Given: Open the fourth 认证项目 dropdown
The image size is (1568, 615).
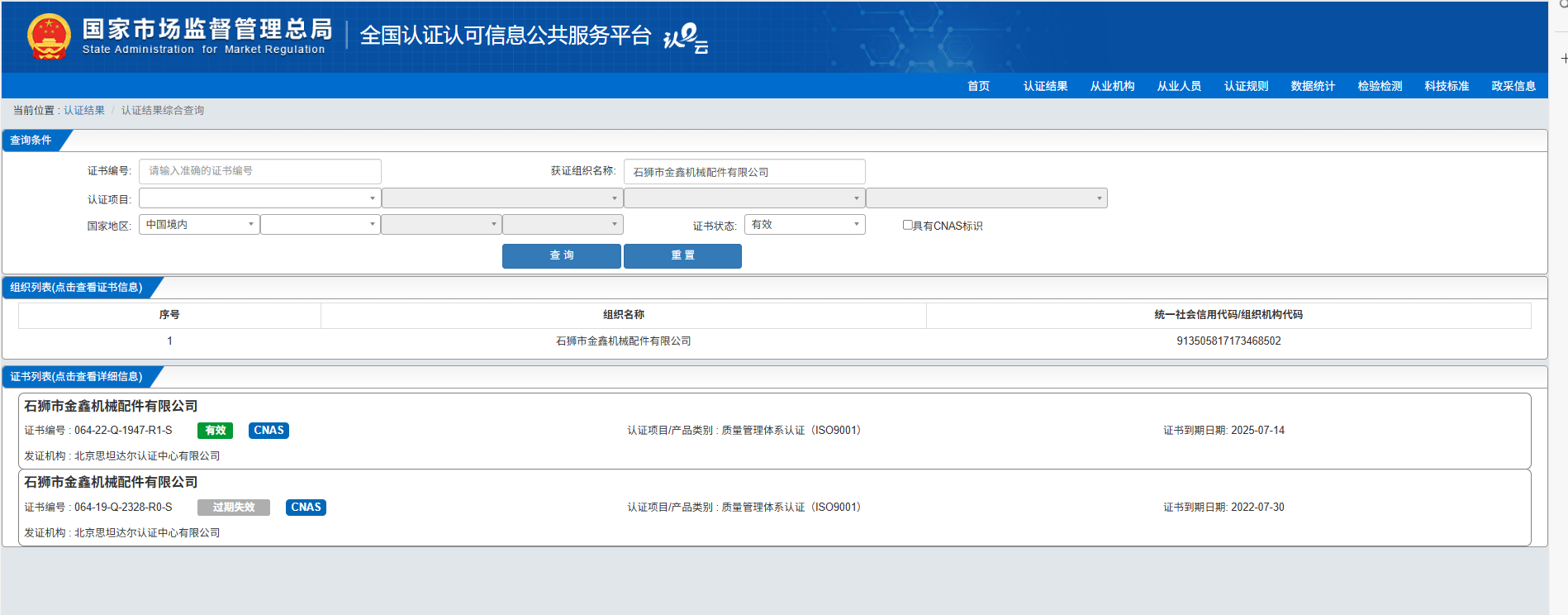Looking at the screenshot, I should click(x=986, y=198).
